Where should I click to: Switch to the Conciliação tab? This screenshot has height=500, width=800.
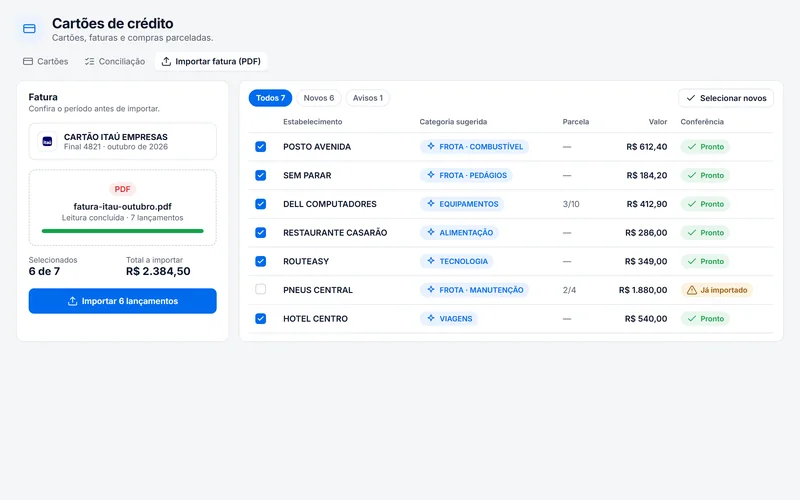click(115, 61)
